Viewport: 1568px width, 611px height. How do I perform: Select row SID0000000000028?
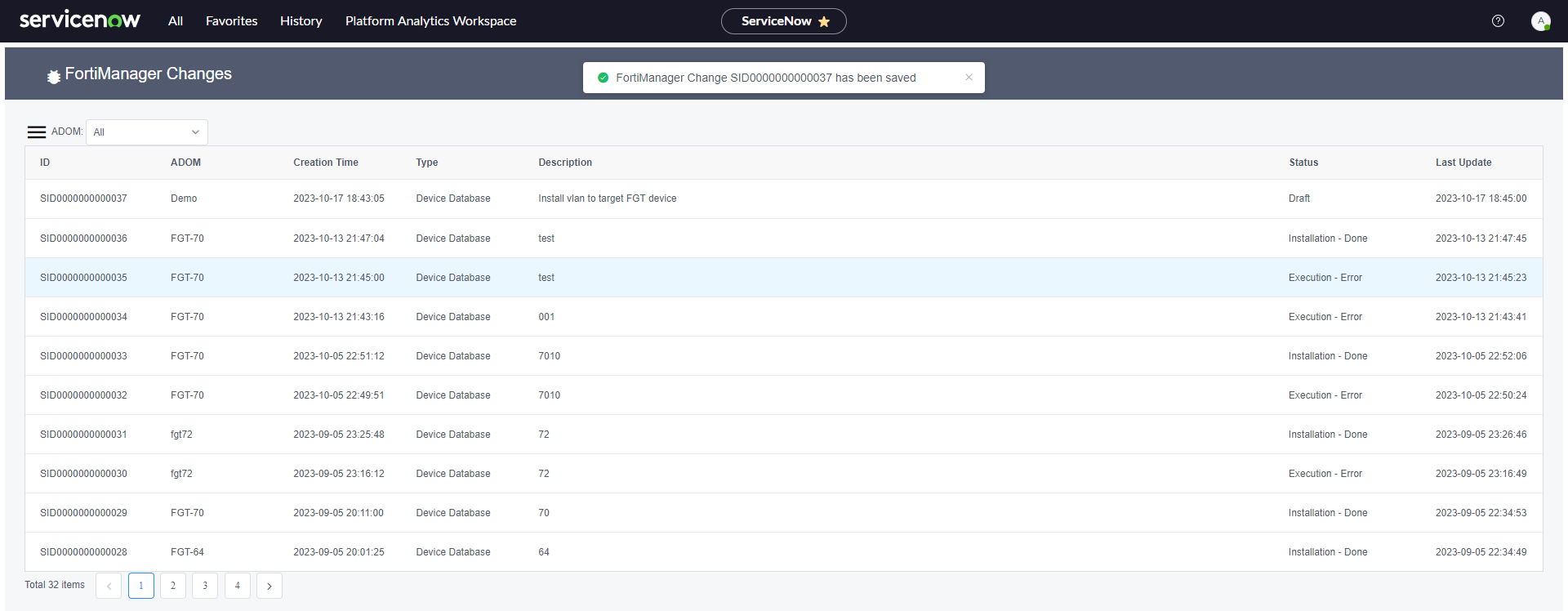coord(784,552)
